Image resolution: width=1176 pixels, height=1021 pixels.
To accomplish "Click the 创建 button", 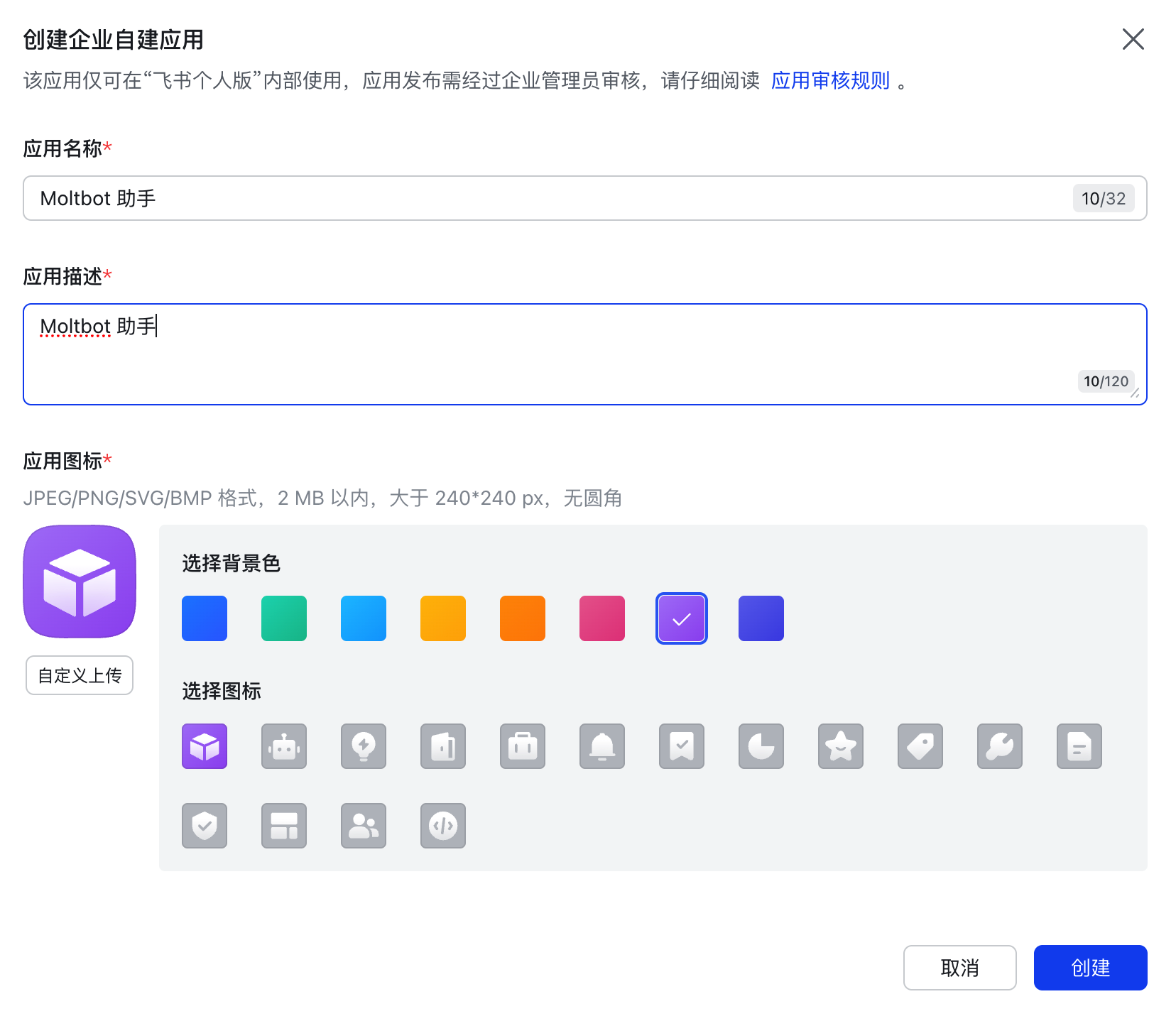I will [1090, 968].
